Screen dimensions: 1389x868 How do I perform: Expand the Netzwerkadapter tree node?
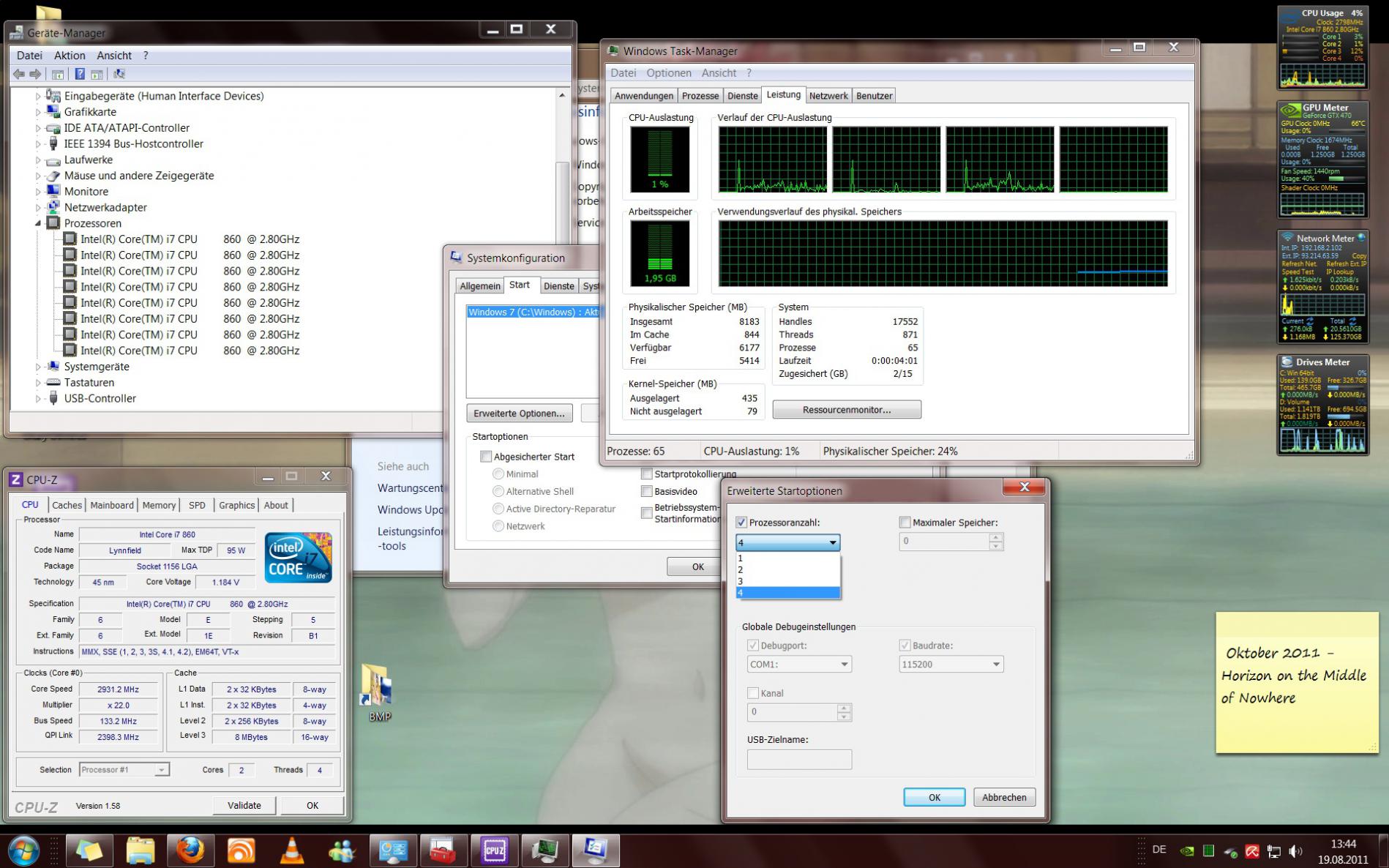pyautogui.click(x=38, y=207)
